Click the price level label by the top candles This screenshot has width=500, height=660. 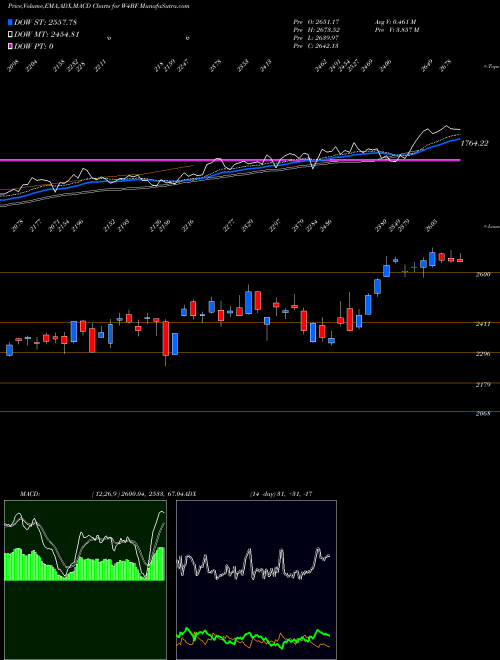pyautogui.click(x=483, y=274)
